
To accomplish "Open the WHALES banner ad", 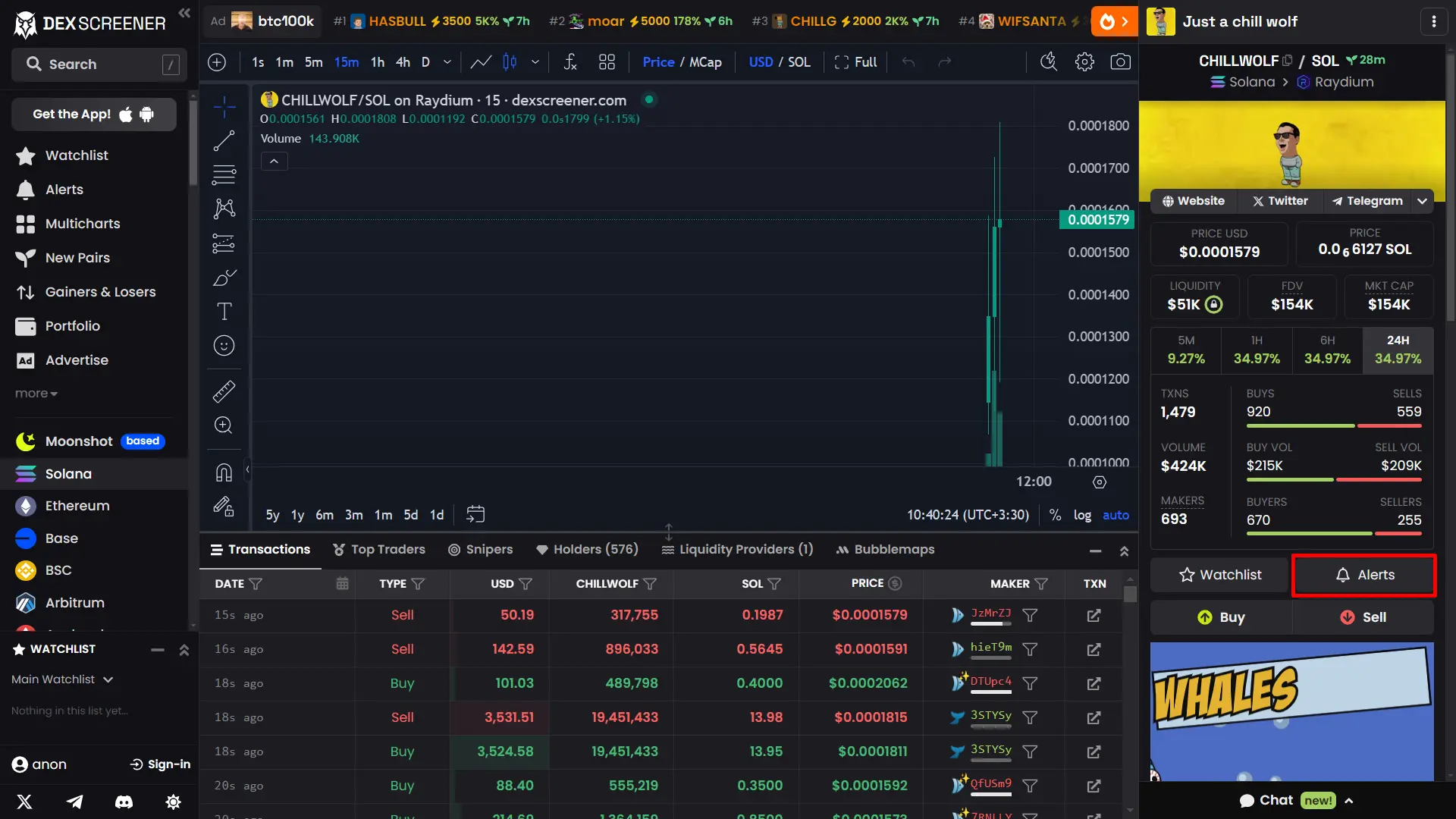I will (1292, 712).
